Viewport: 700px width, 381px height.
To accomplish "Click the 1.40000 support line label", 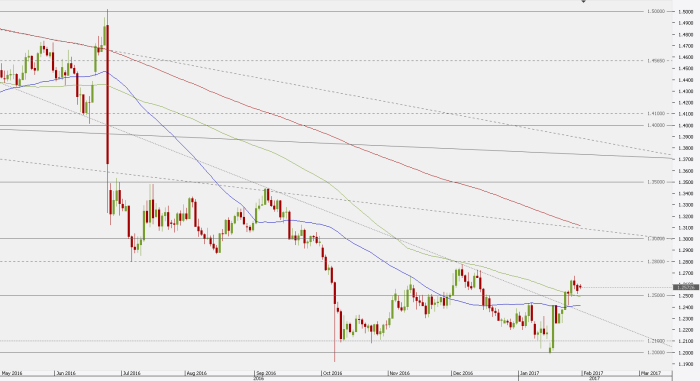I will tap(656, 125).
